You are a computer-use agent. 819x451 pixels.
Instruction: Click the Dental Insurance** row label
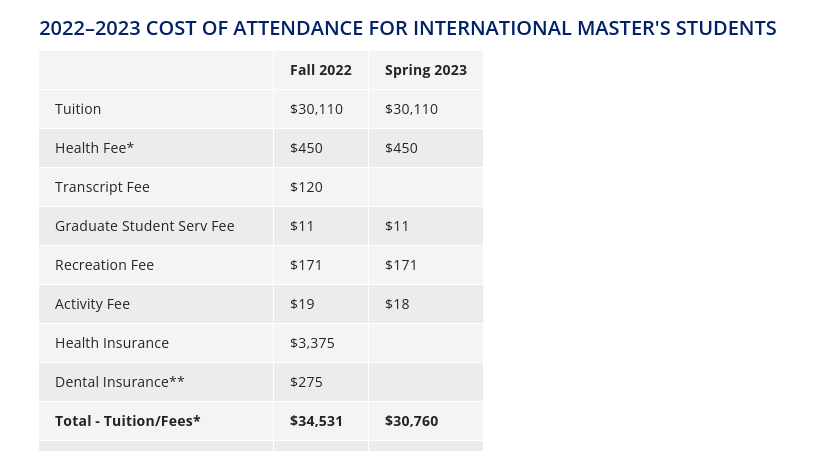(x=120, y=382)
